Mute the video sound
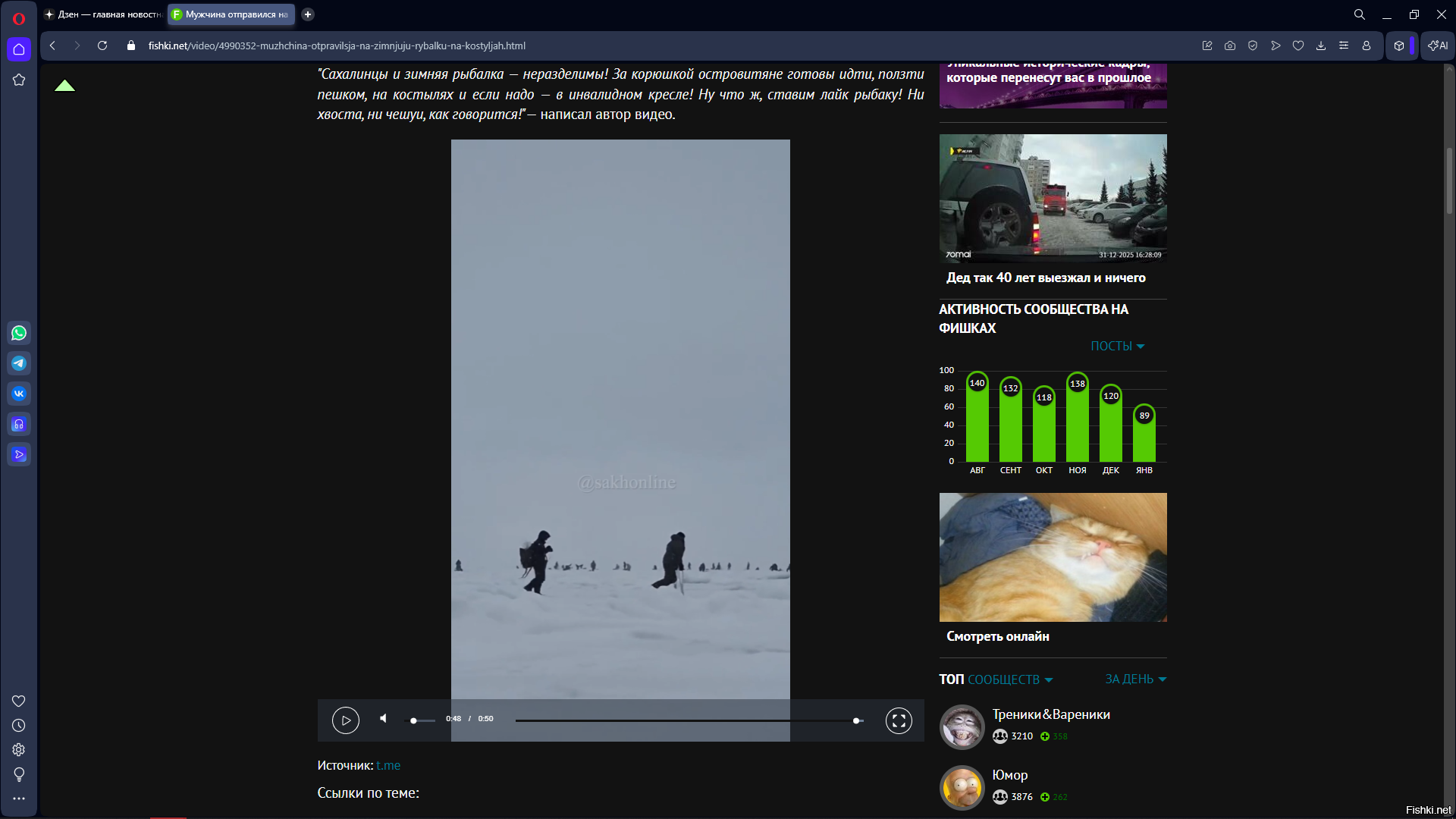Image resolution: width=1456 pixels, height=819 pixels. [384, 718]
